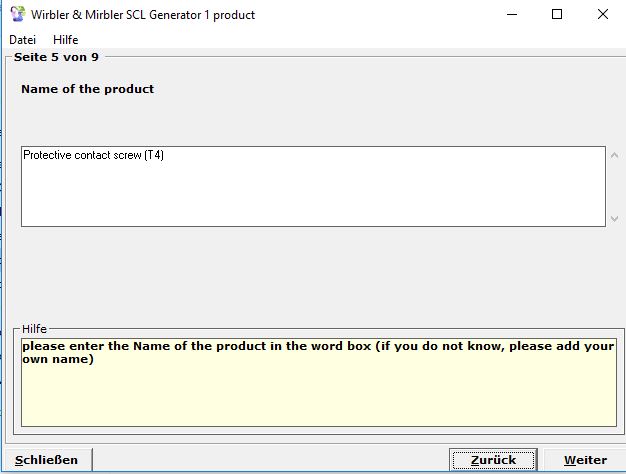626x474 pixels.
Task: Click the scroll down arrow of product name box
Action: click(614, 218)
